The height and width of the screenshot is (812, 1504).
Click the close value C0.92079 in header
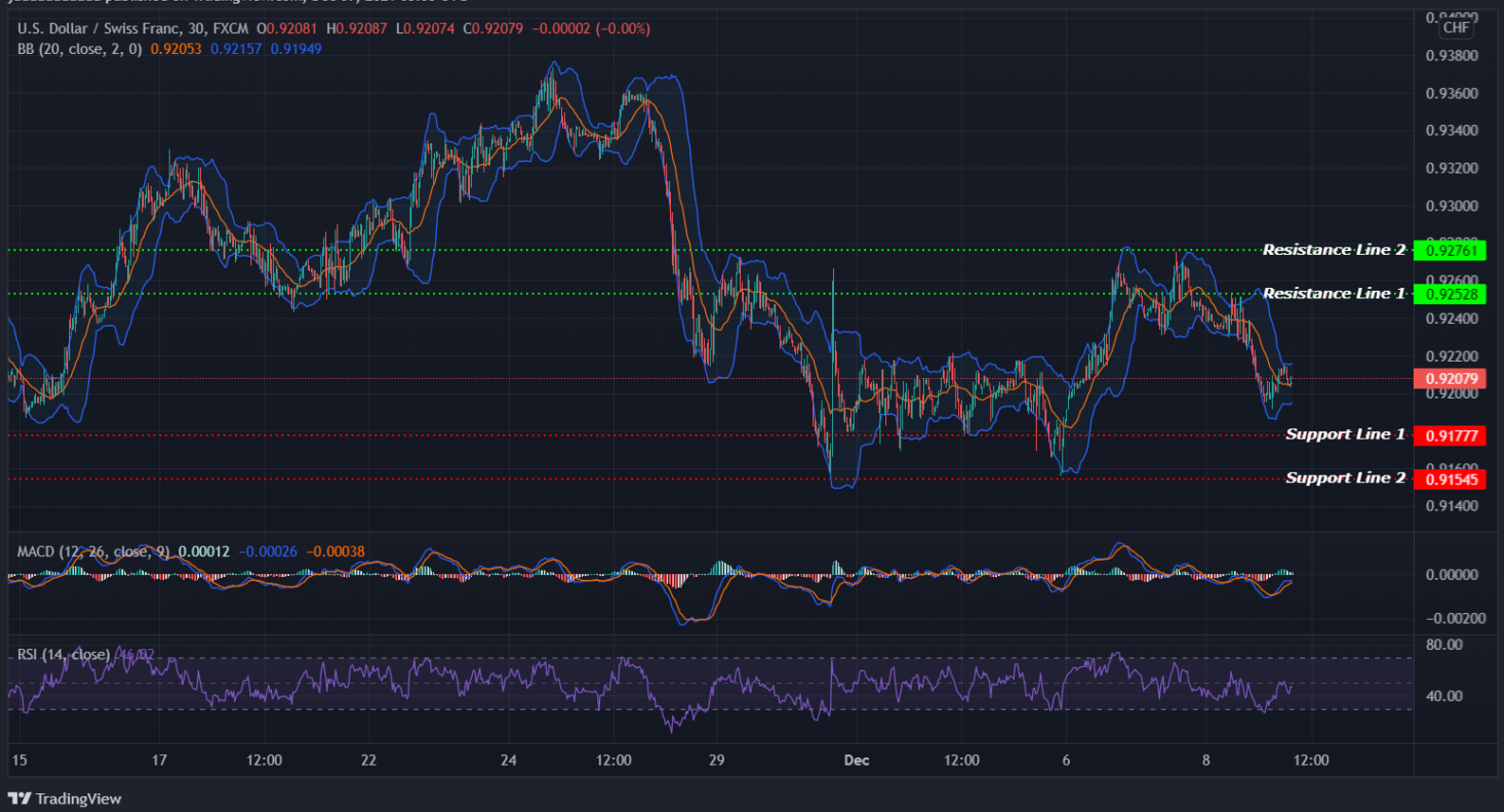coord(493,28)
